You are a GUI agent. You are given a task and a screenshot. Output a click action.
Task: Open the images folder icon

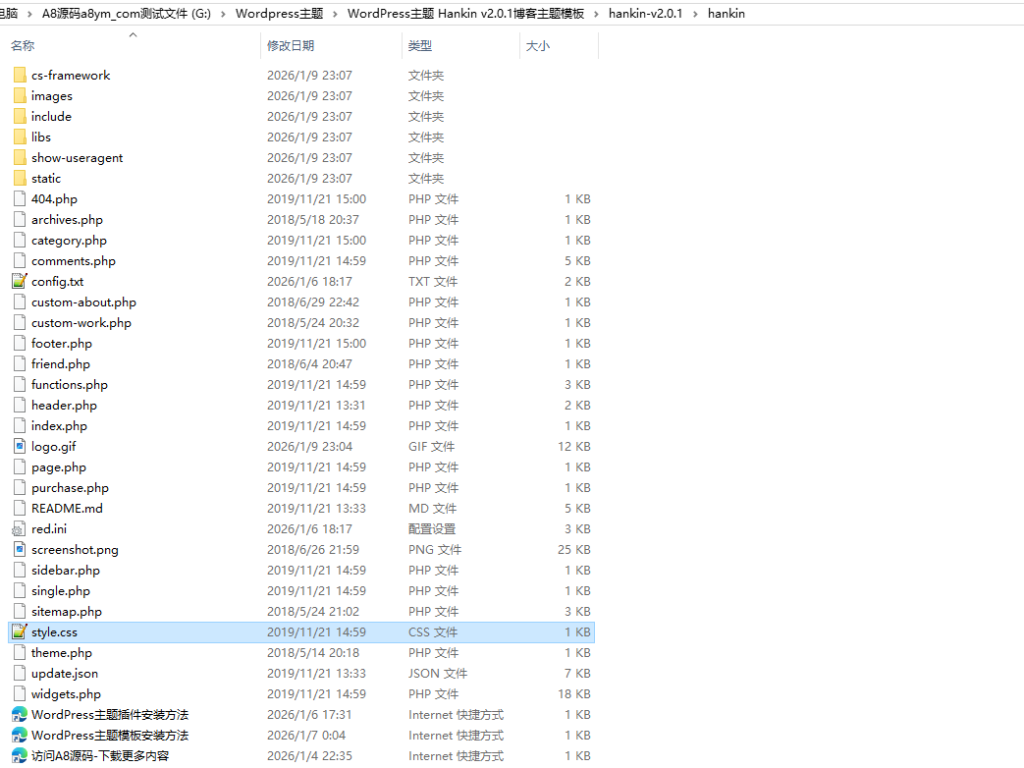pos(21,95)
